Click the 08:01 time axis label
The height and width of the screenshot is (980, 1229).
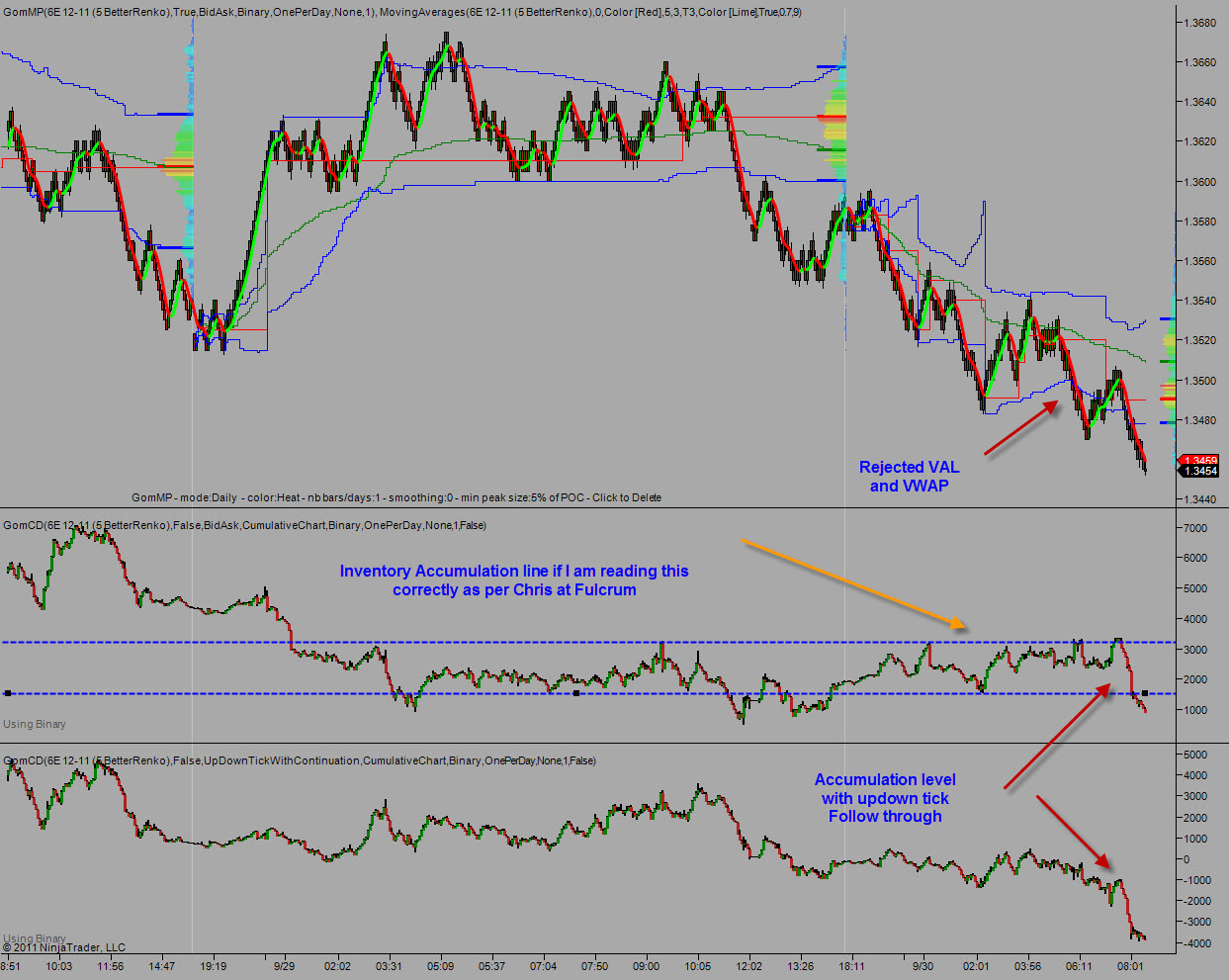coord(1130,966)
